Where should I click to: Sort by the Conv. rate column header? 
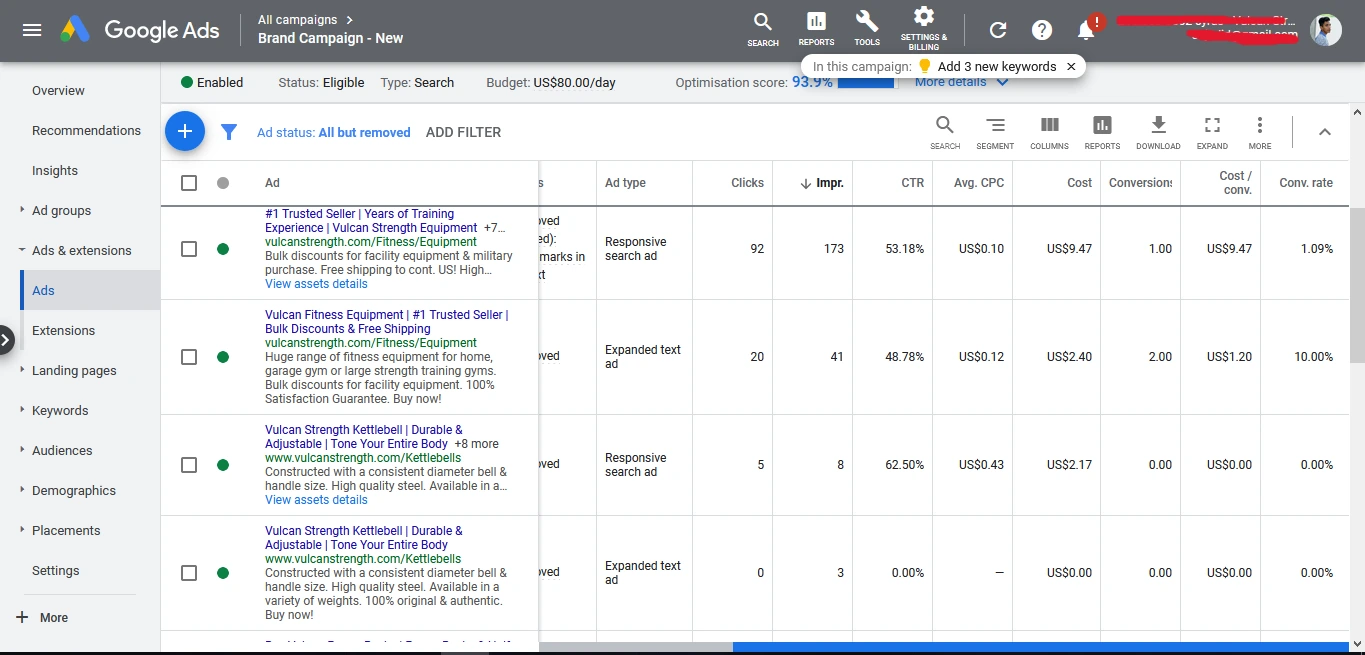tap(1306, 183)
